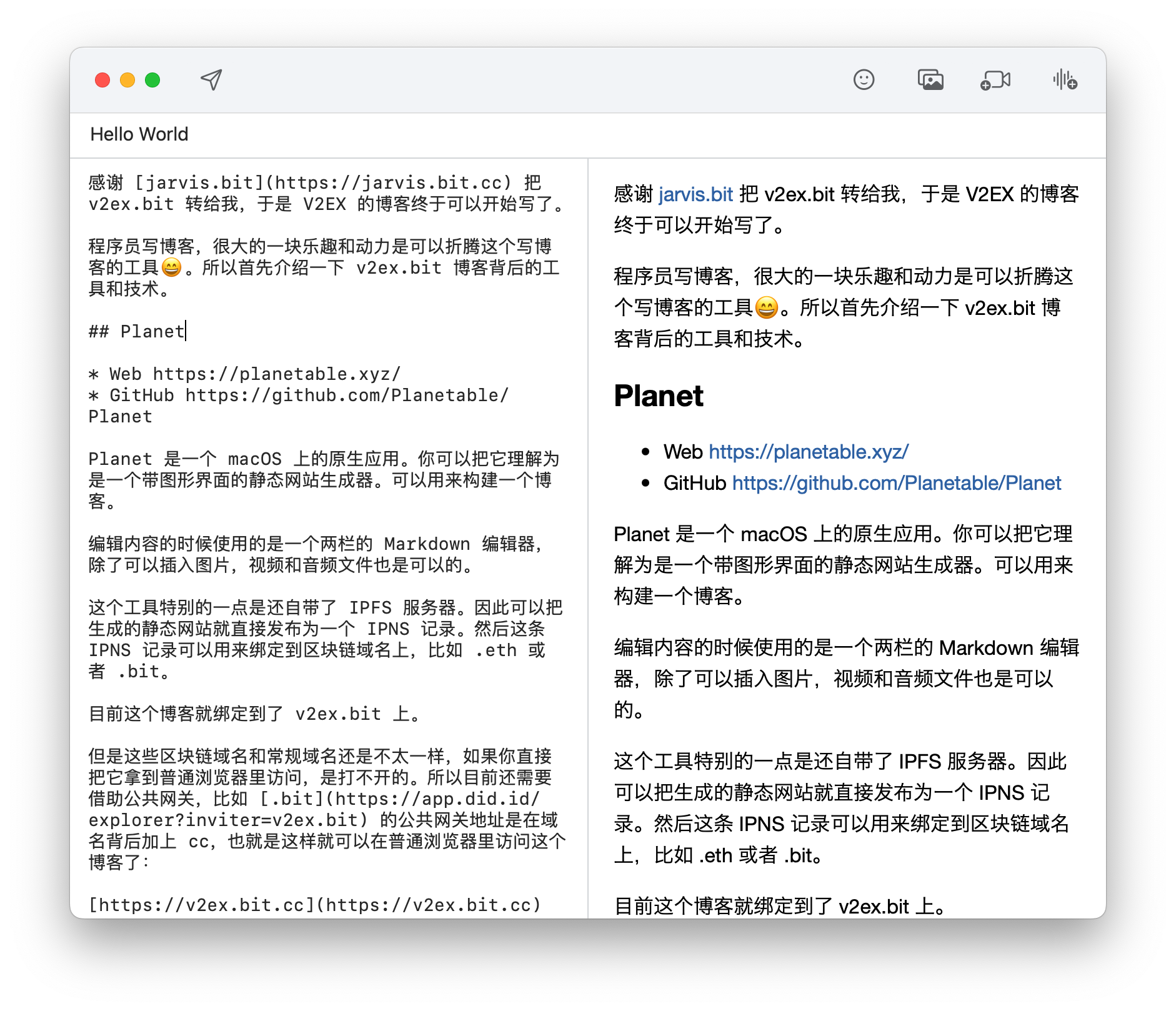Insert a photo attachment from the toolbar
The image size is (1176, 1011).
point(930,80)
